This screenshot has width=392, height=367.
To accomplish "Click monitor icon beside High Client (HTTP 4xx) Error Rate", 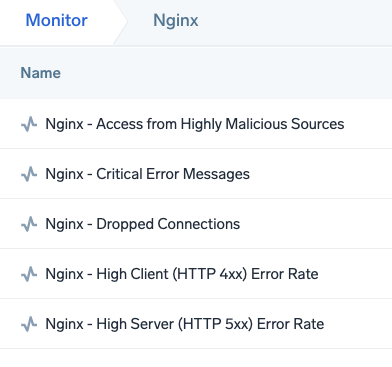I will point(29,274).
